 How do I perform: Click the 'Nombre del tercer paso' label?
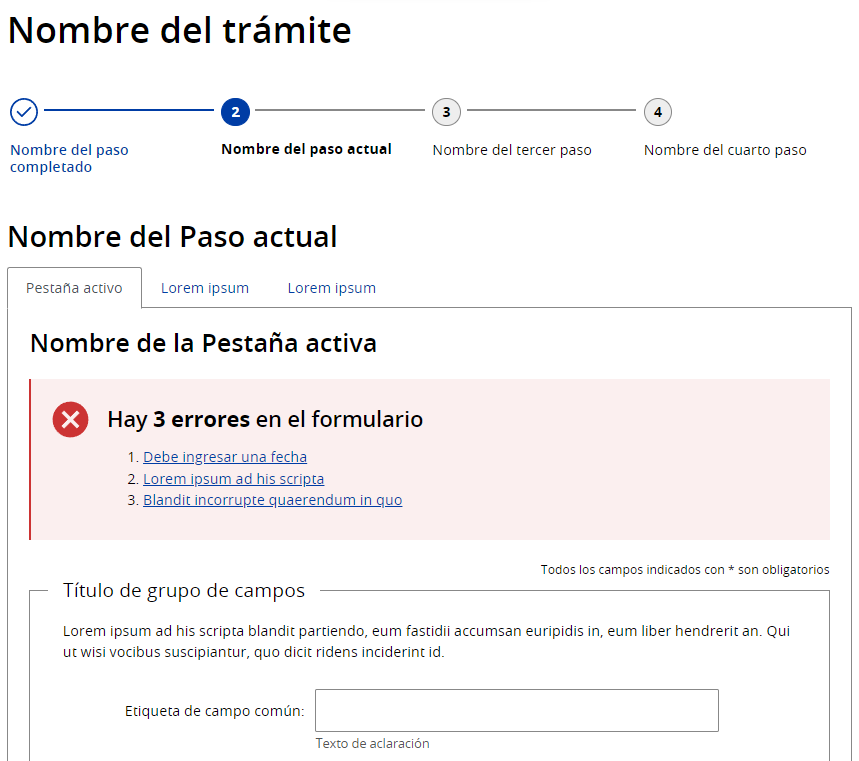pos(511,150)
